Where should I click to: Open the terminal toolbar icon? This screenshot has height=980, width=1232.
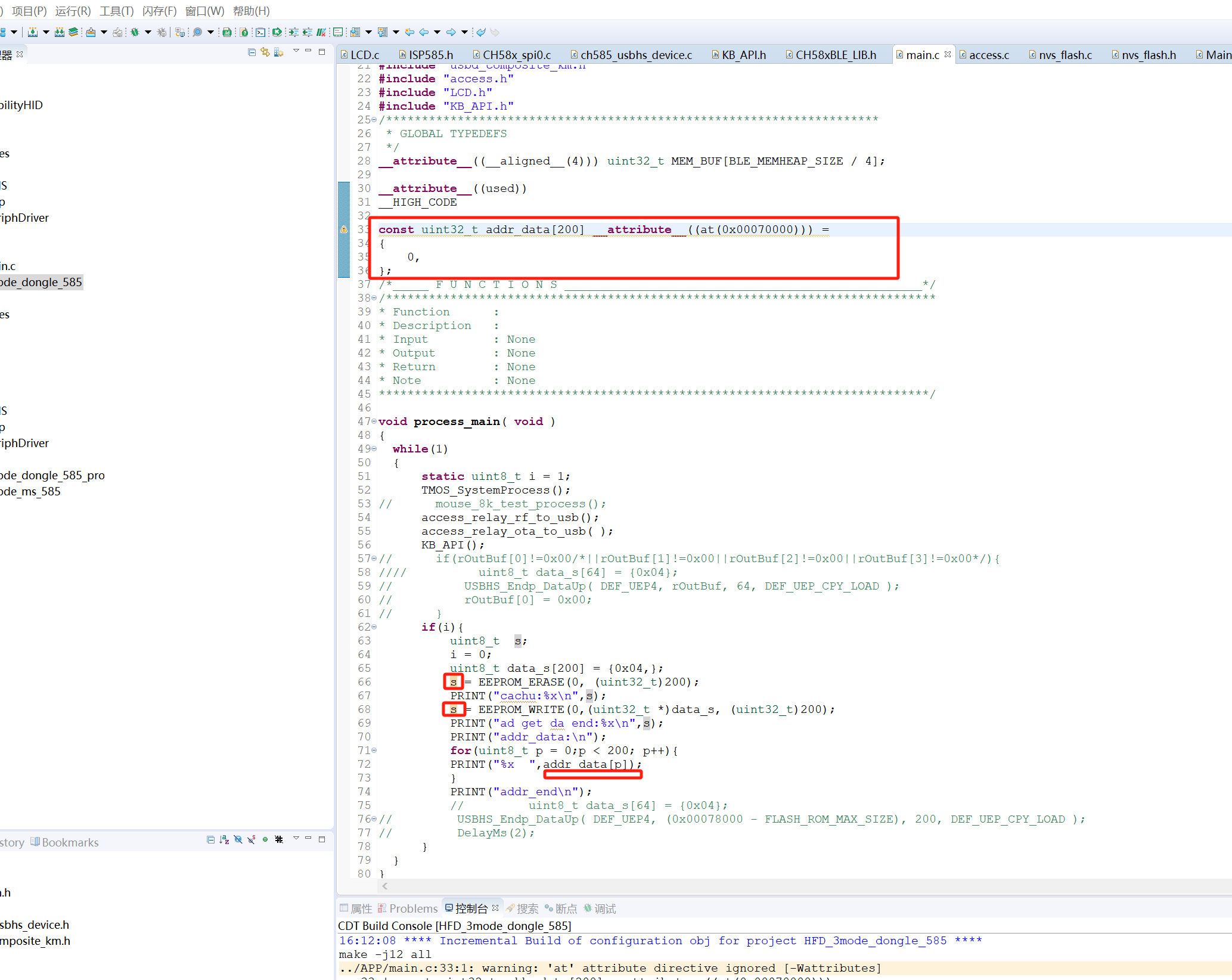tap(260, 32)
